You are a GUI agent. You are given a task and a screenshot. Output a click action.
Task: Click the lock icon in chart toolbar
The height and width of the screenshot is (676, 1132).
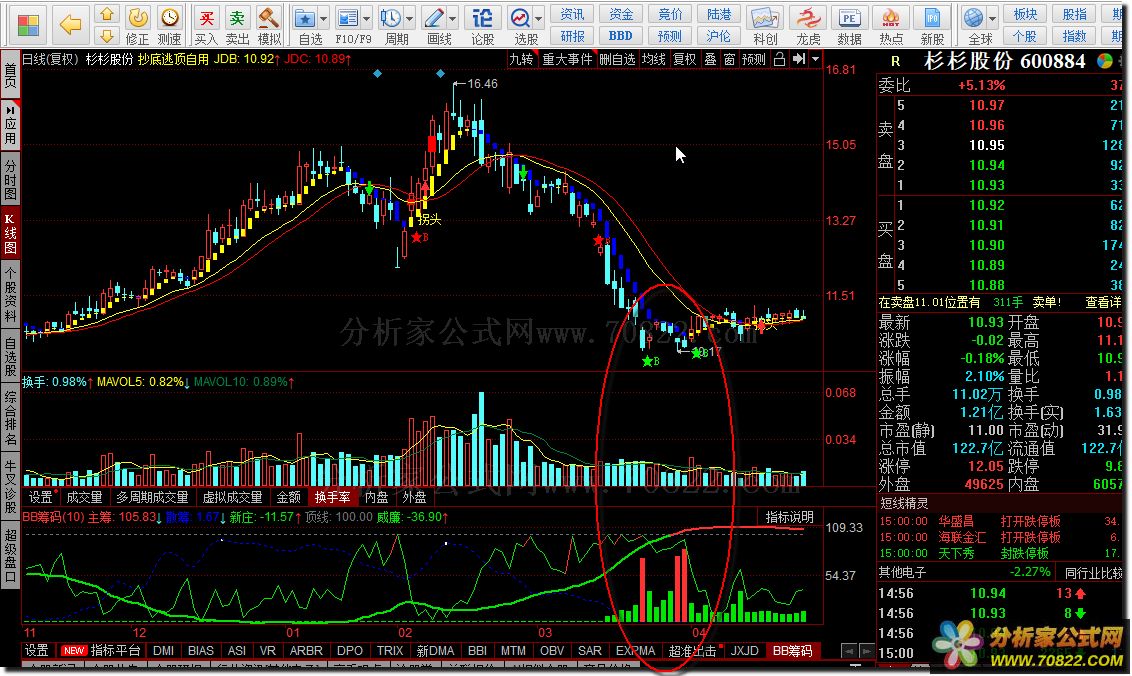pyautogui.click(x=779, y=59)
